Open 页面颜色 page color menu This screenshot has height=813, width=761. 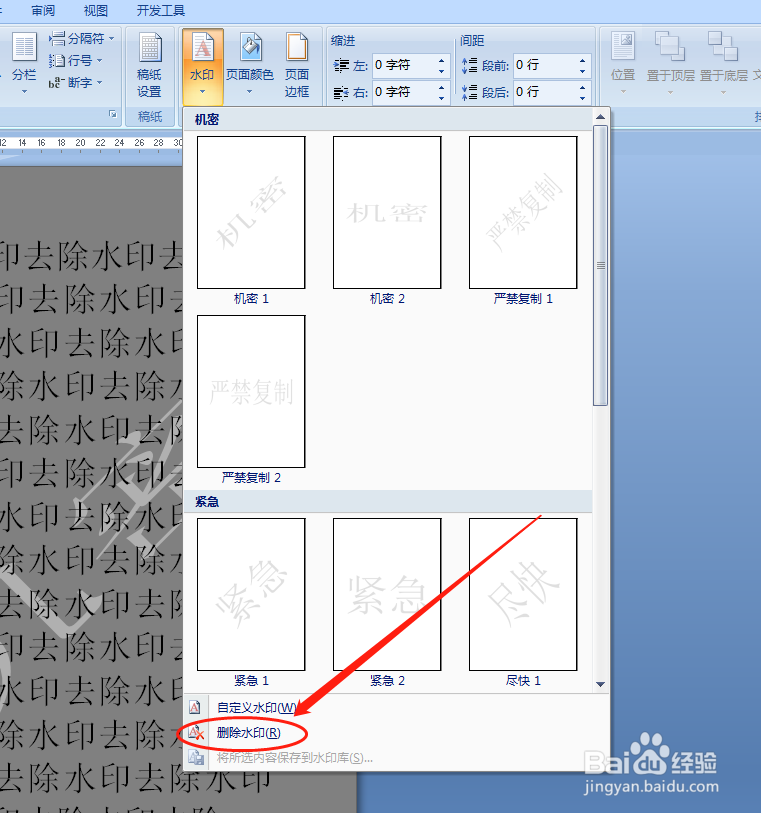249,65
